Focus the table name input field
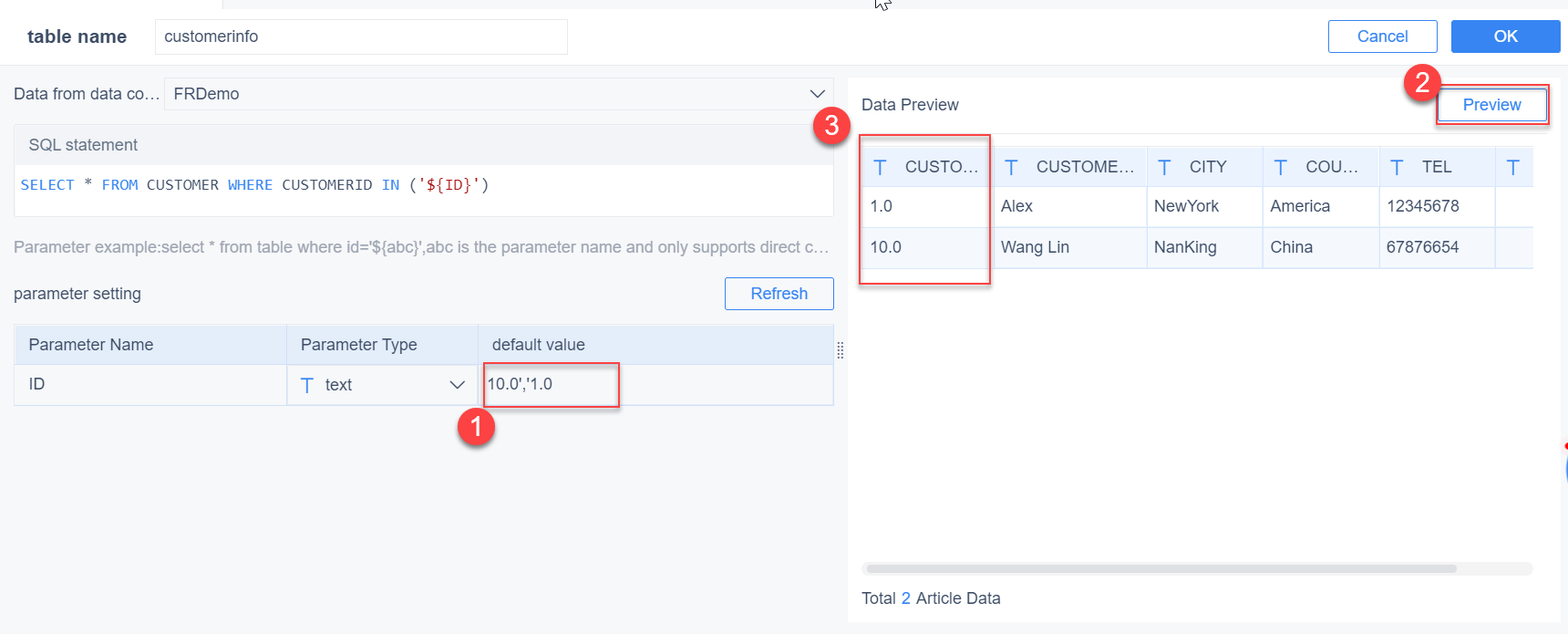This screenshot has height=634, width=1568. [x=361, y=36]
